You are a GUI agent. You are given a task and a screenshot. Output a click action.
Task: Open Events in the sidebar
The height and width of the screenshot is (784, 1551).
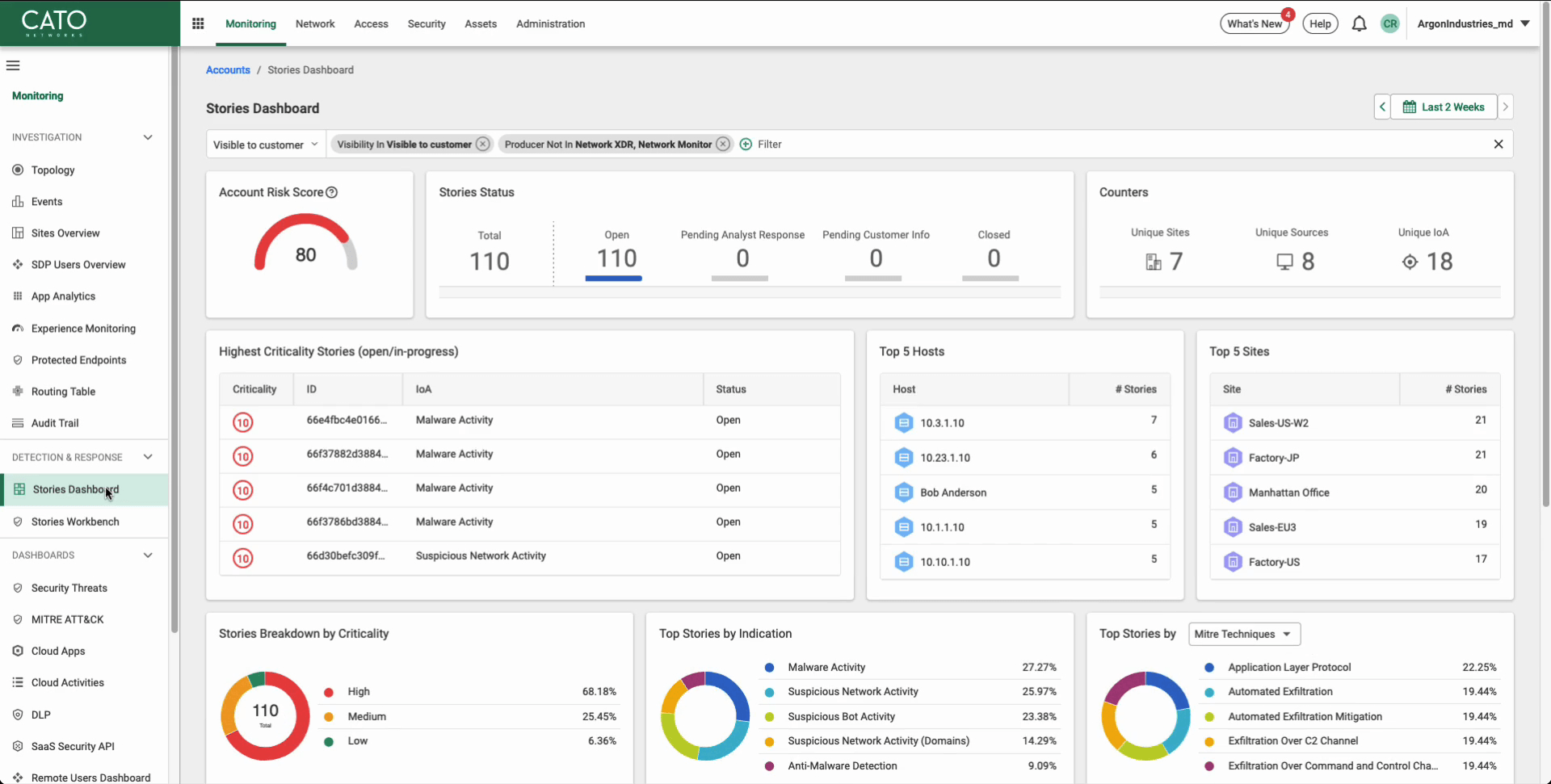click(46, 201)
